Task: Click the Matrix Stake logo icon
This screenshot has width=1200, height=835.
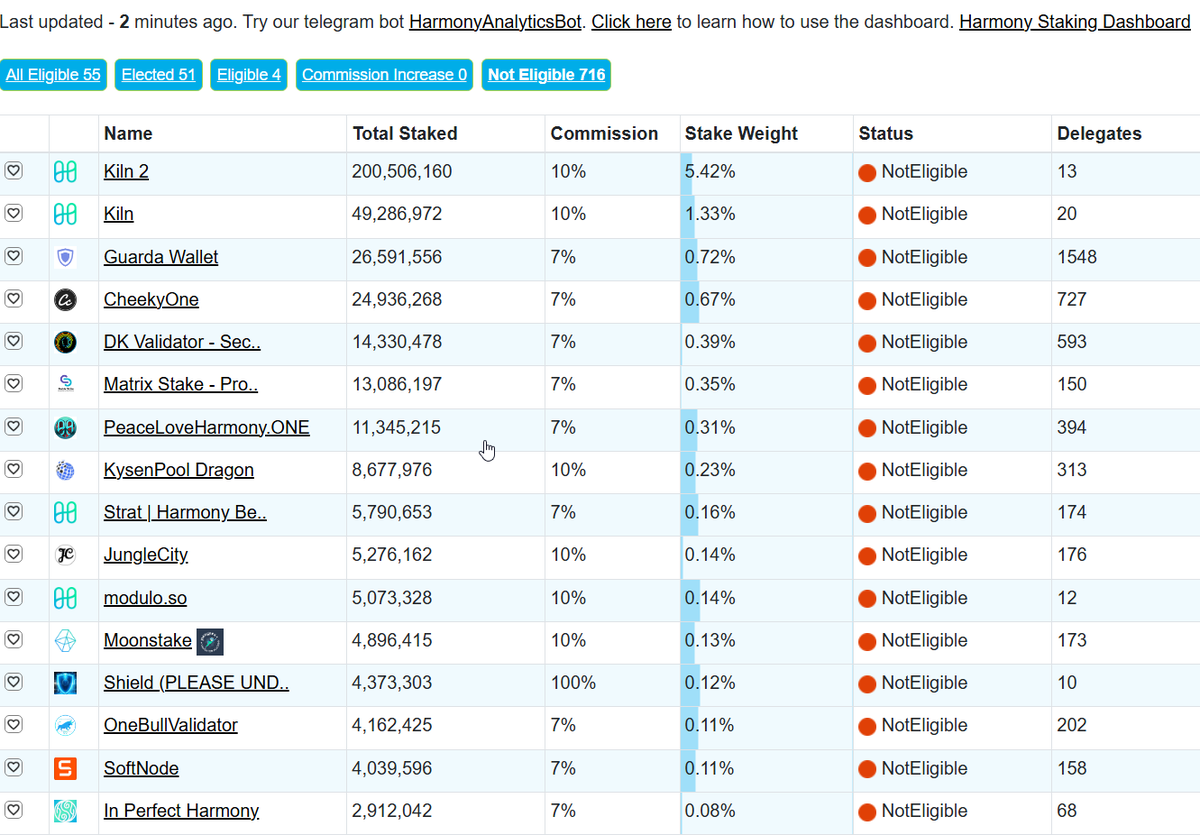Action: (x=65, y=384)
